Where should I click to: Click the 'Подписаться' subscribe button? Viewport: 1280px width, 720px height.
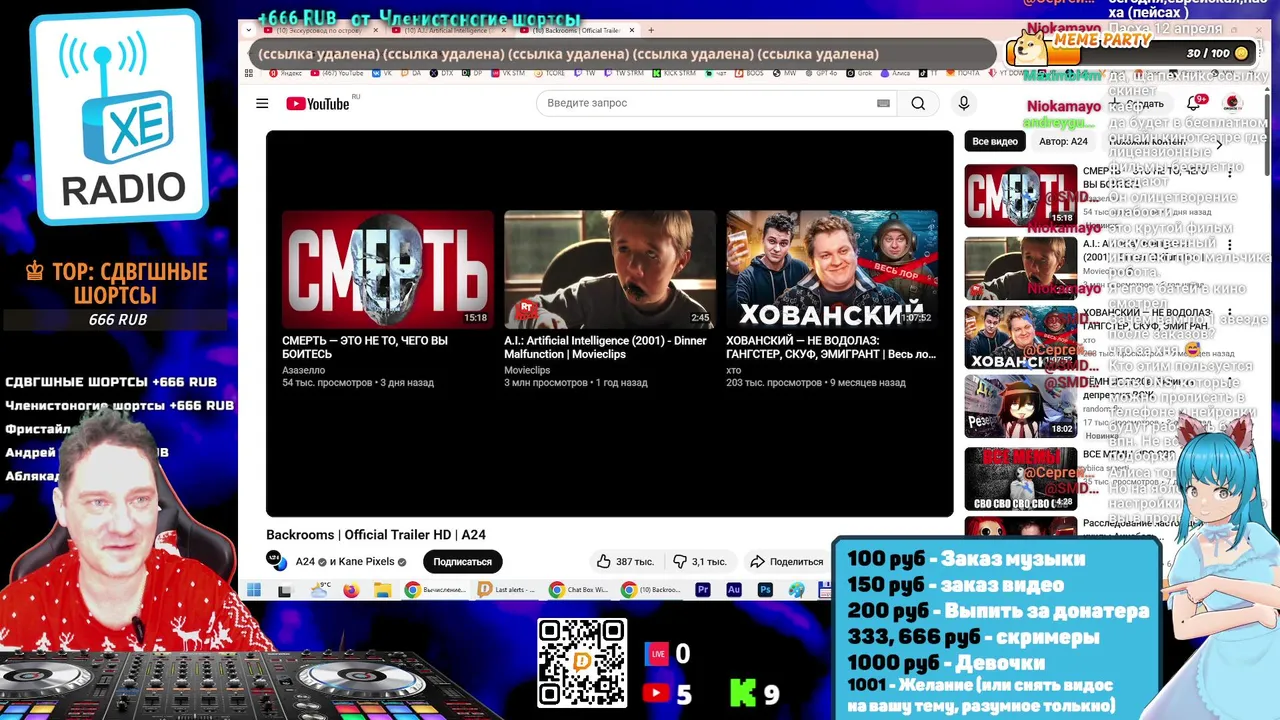(x=462, y=562)
